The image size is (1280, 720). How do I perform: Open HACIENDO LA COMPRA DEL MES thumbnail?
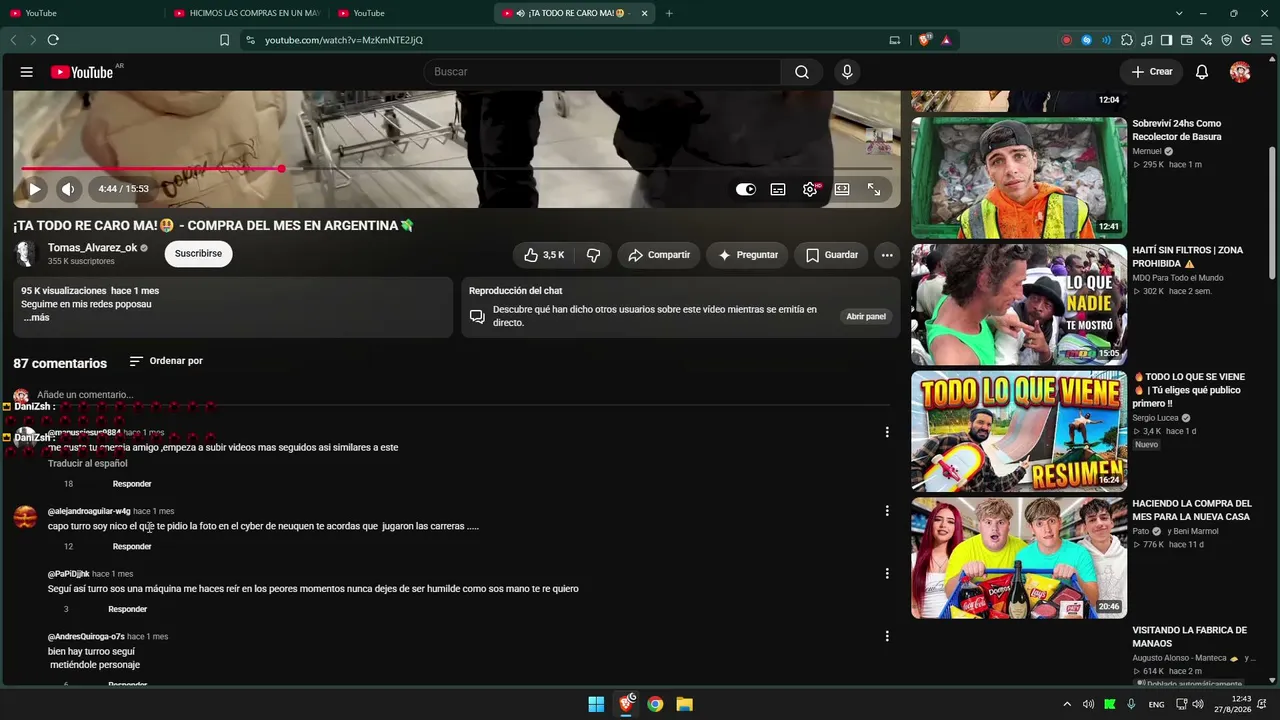[x=1019, y=558]
